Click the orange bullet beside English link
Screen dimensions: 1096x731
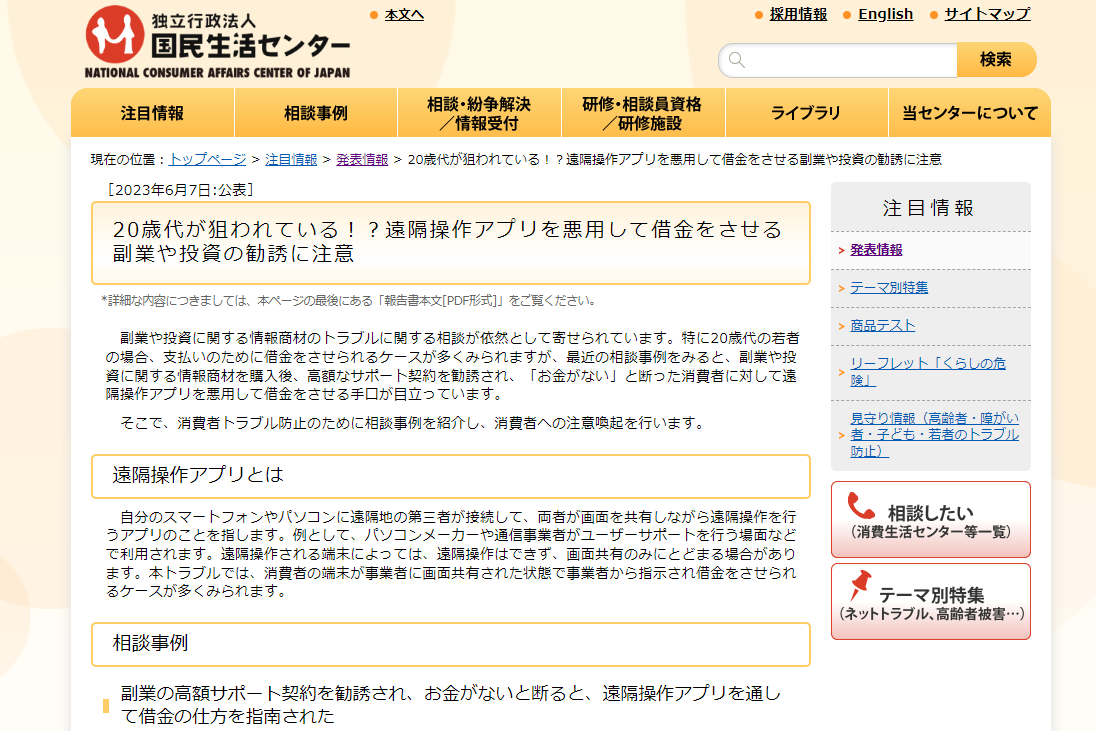point(845,14)
